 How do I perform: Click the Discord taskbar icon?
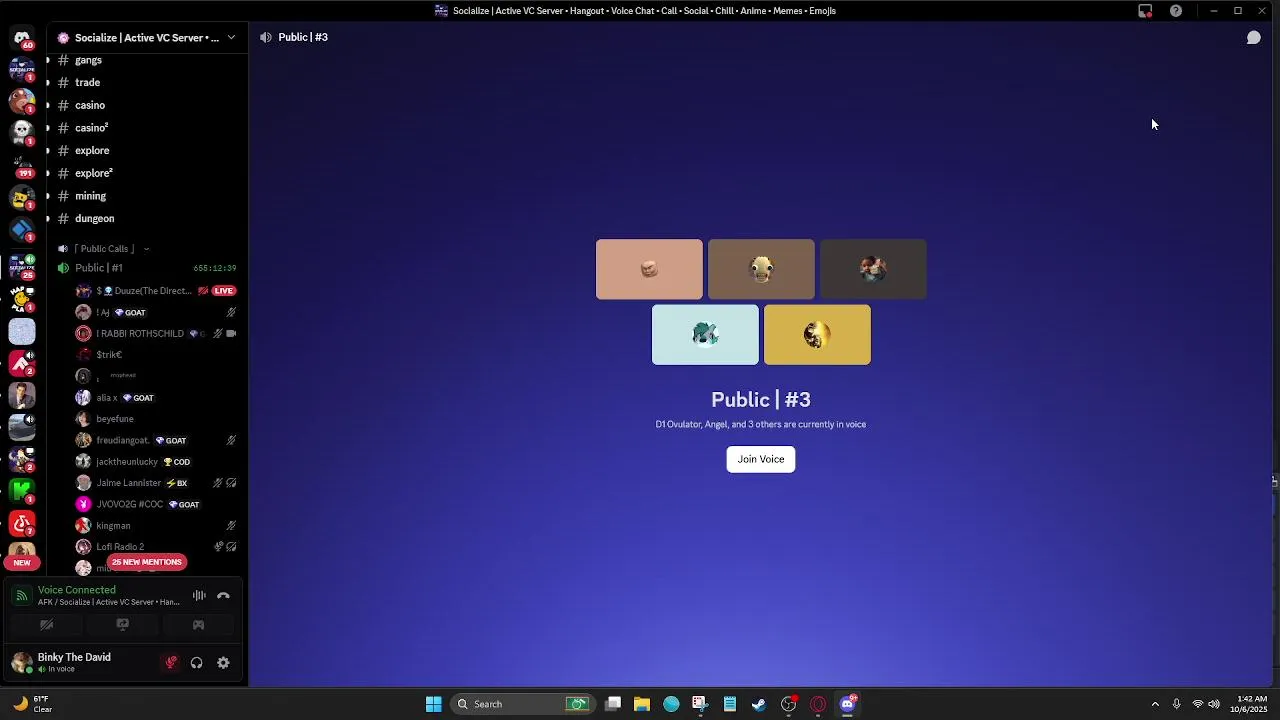[848, 704]
